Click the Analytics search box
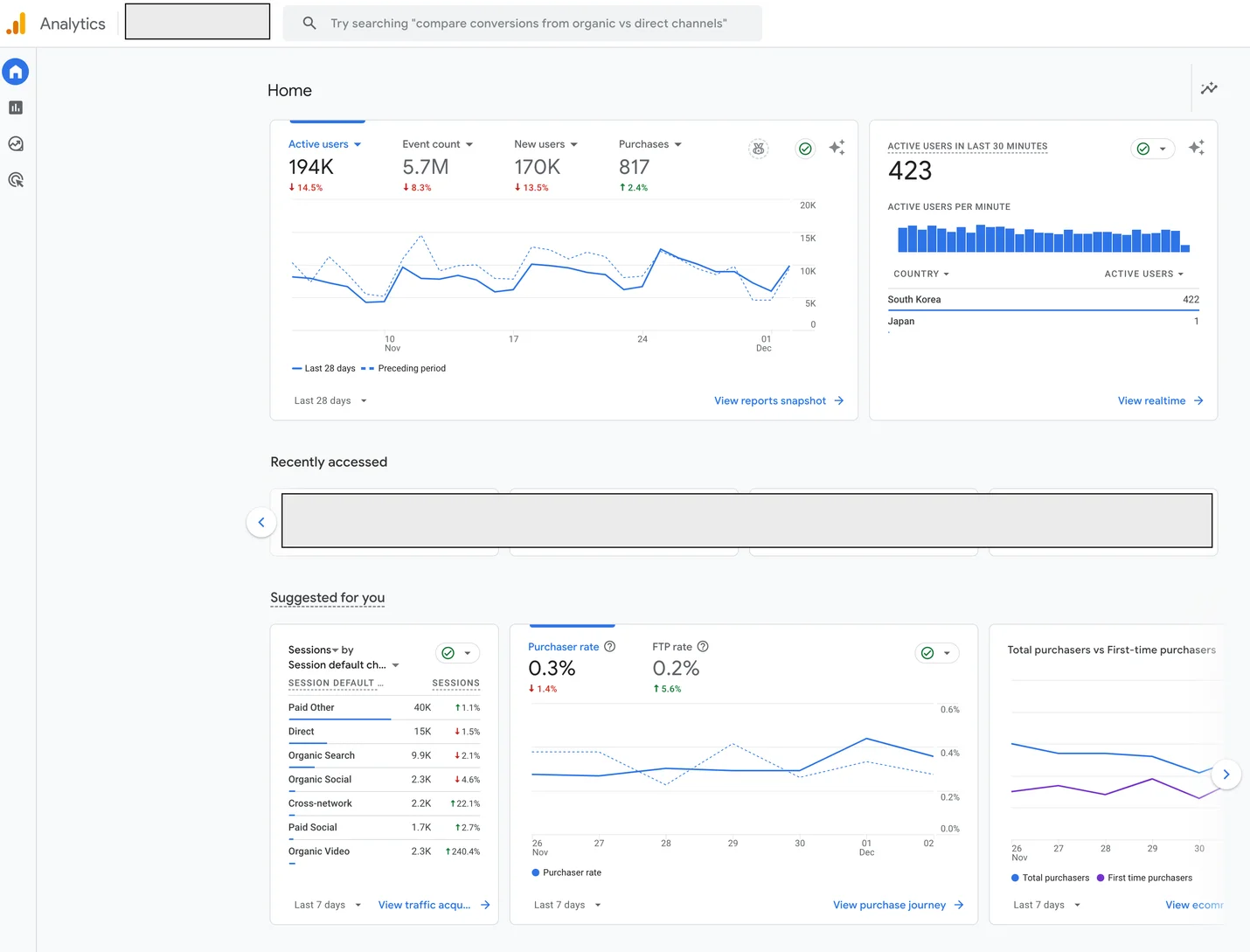This screenshot has width=1250, height=952. pyautogui.click(x=523, y=24)
